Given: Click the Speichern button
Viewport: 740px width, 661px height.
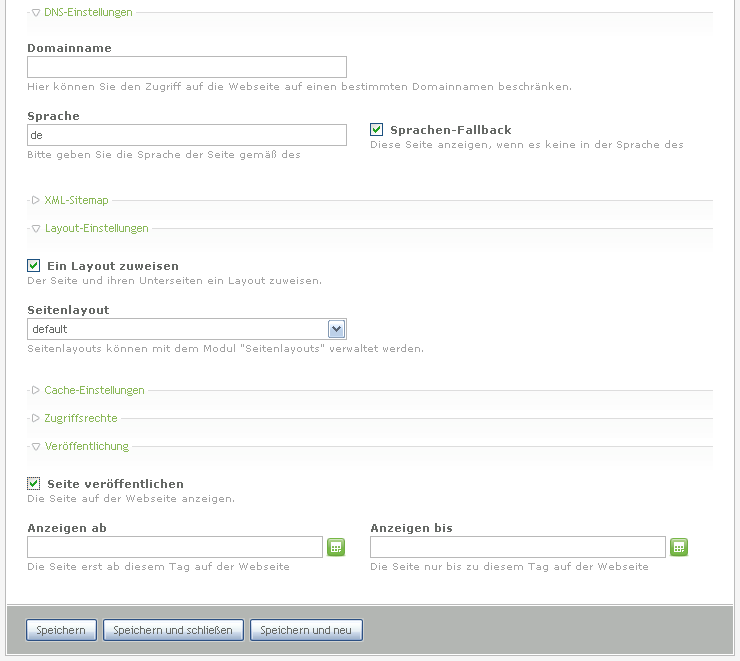Looking at the screenshot, I should (62, 631).
